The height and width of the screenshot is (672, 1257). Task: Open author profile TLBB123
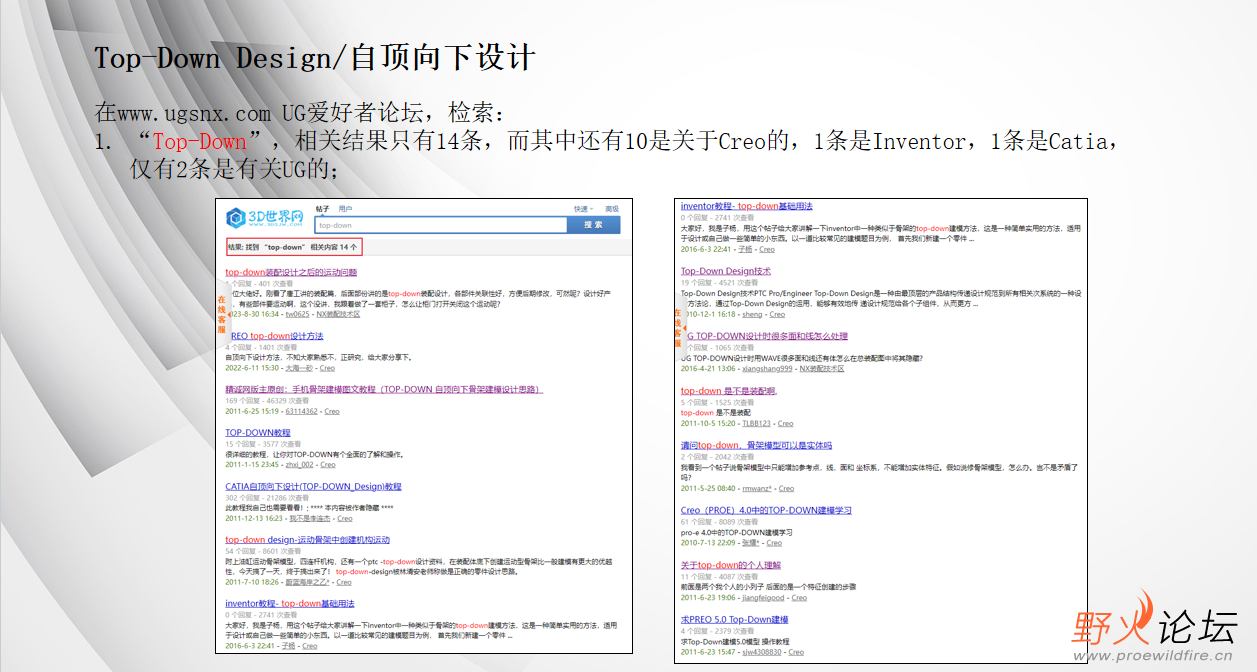pos(756,423)
